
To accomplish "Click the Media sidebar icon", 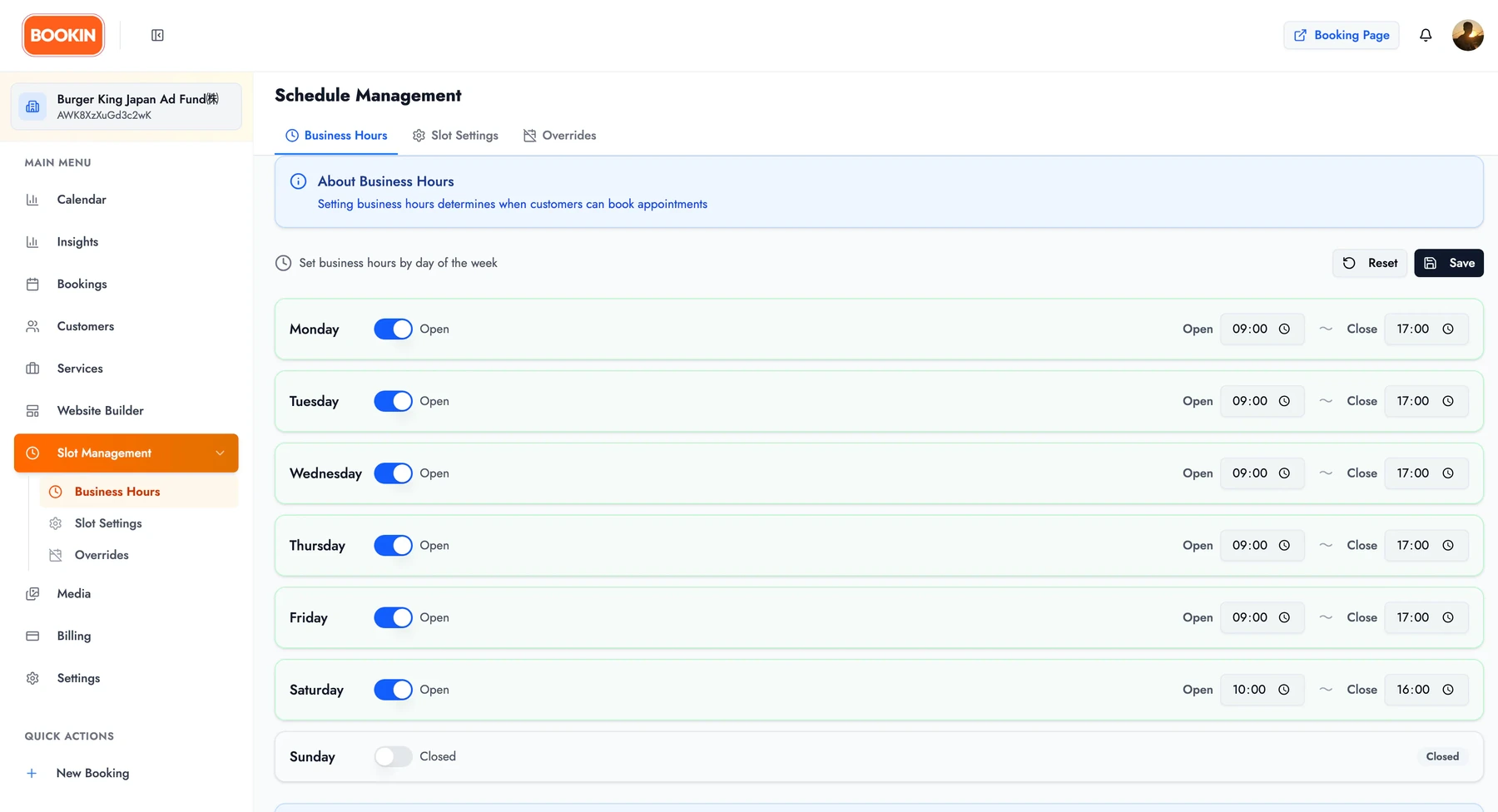I will tap(32, 594).
